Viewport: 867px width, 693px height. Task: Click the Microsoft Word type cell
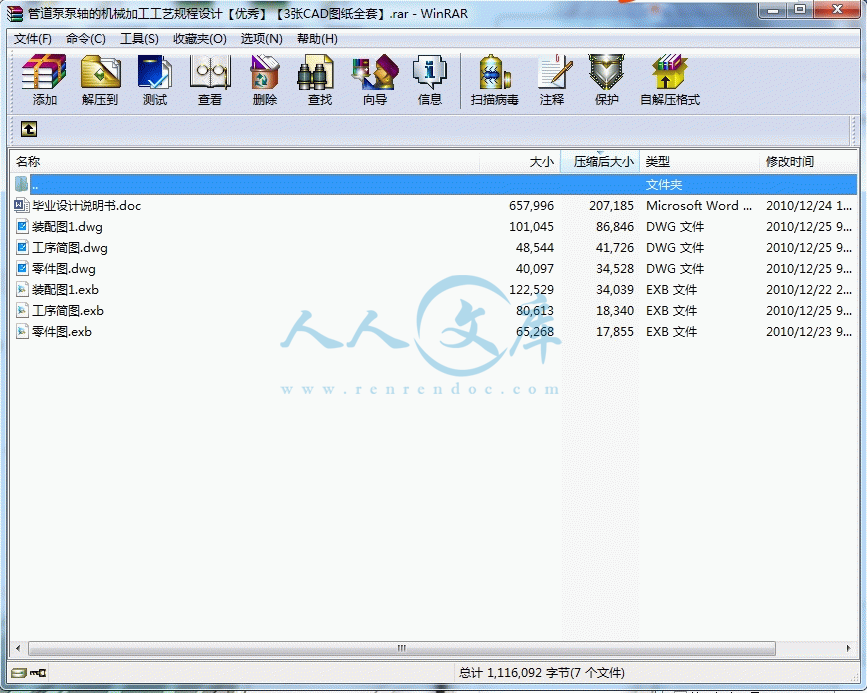coord(699,206)
